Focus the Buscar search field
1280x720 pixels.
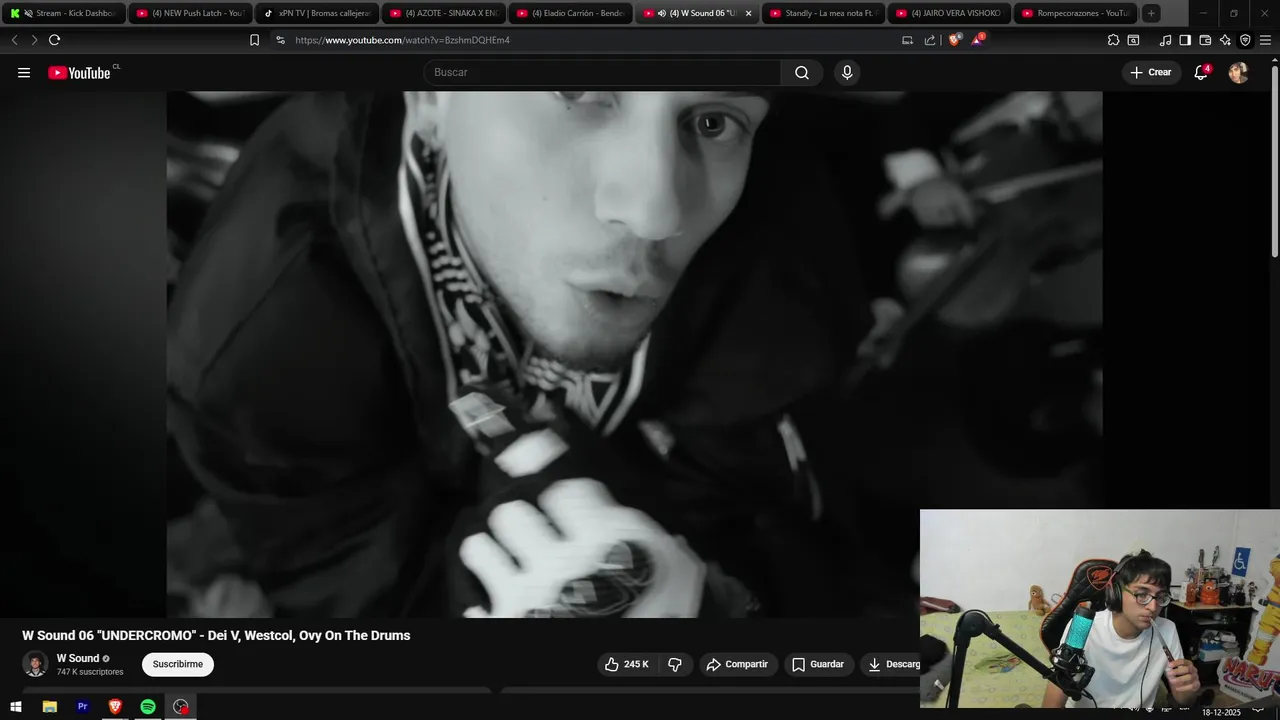point(602,72)
